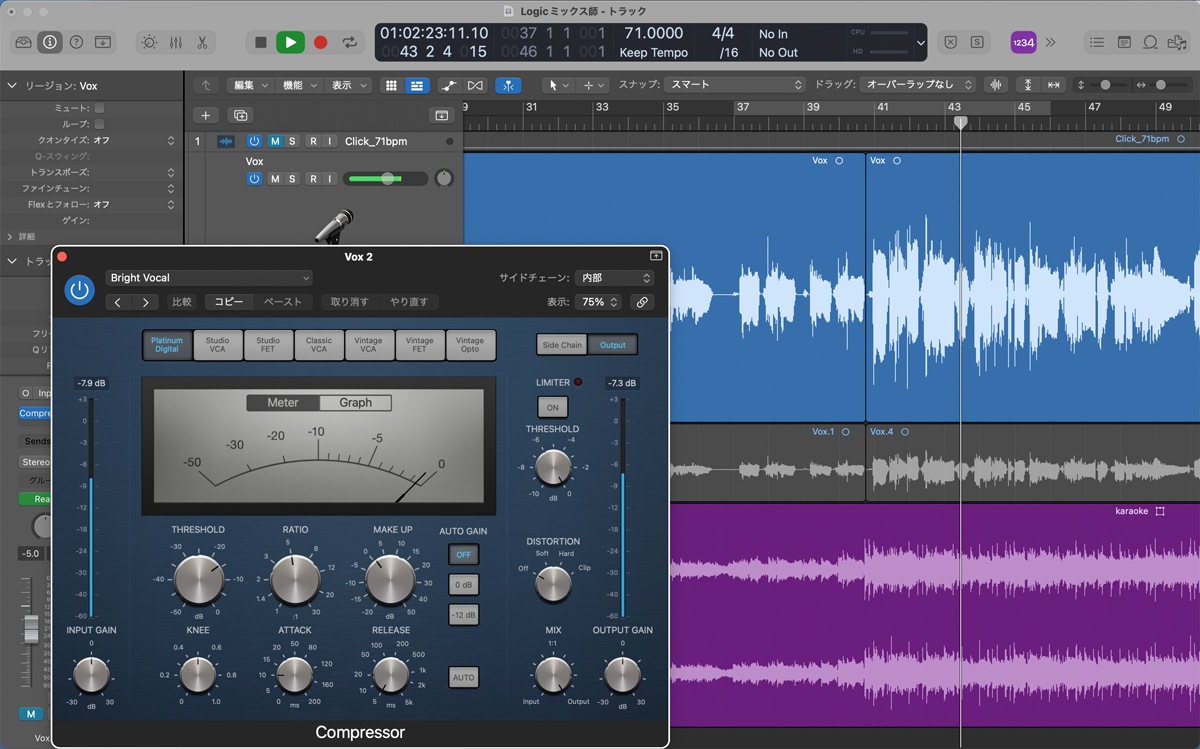Viewport: 1200px width, 749px height.
Task: Click the horizontal auto zoom button
Action: point(1053,85)
